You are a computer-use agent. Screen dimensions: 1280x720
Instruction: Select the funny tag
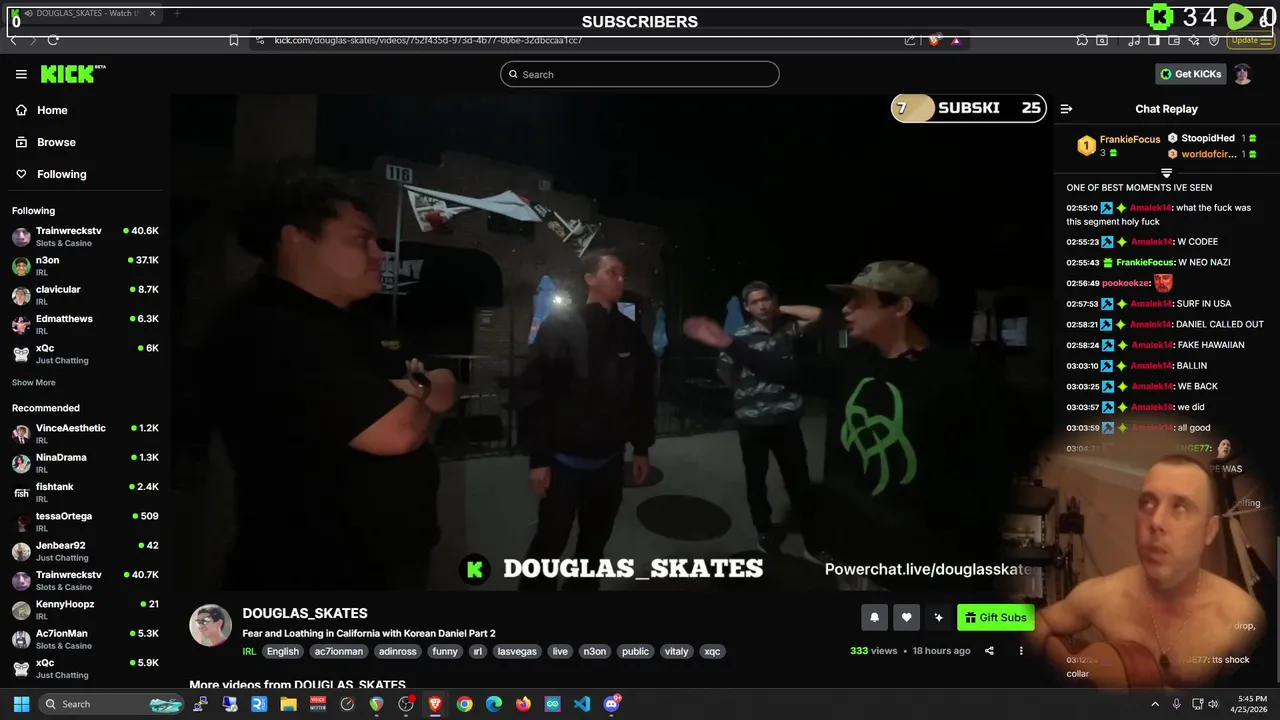click(x=445, y=651)
